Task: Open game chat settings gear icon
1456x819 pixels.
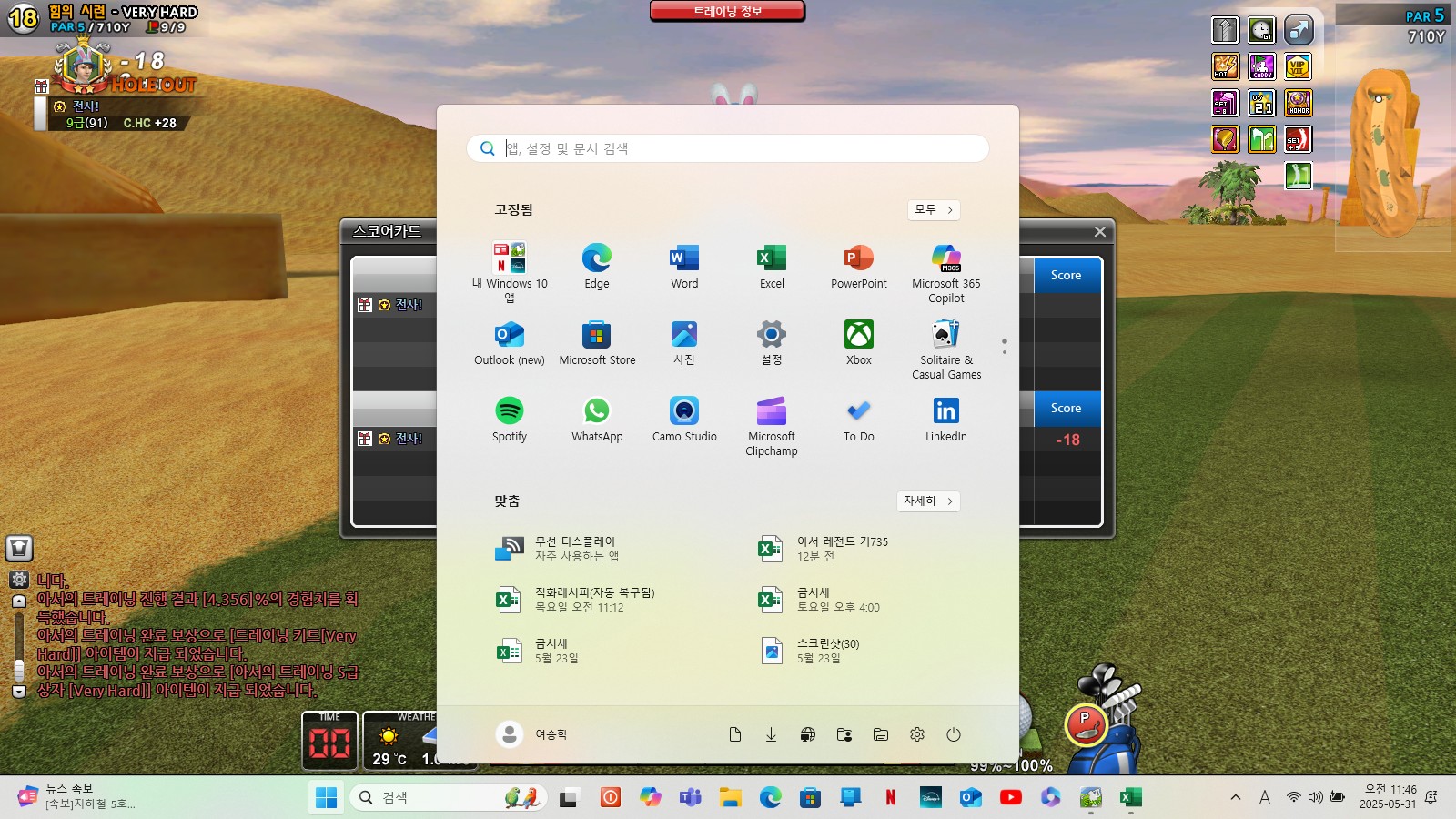Action: pyautogui.click(x=19, y=580)
